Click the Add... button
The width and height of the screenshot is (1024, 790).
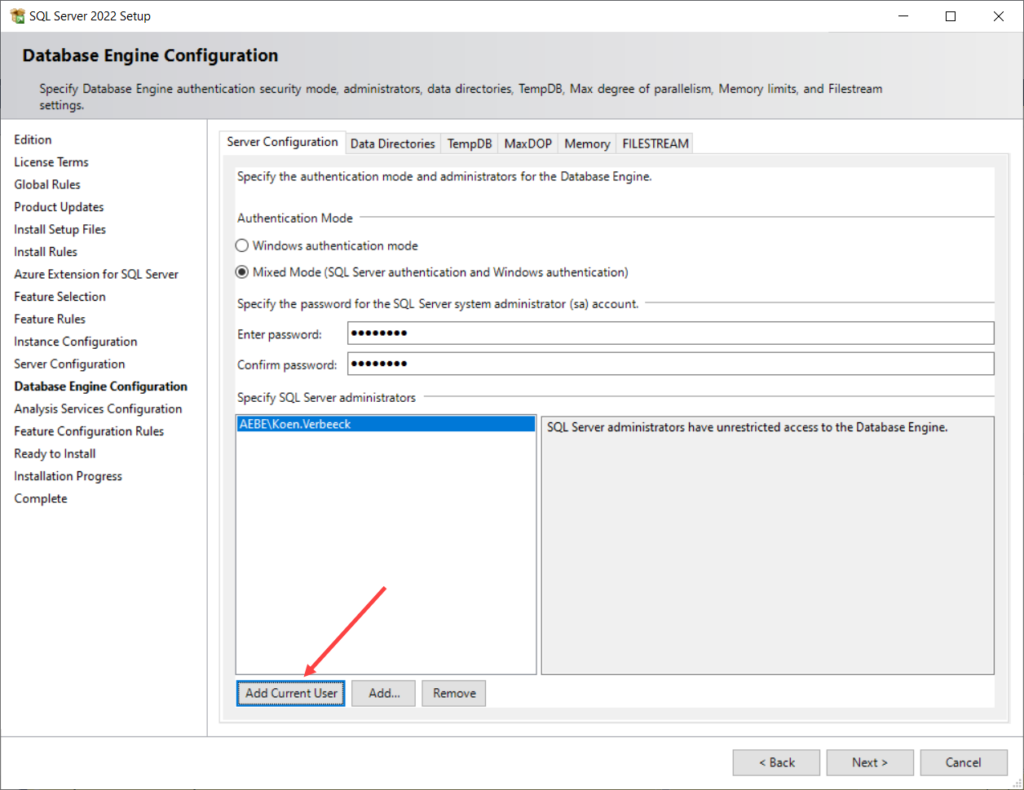pos(383,693)
